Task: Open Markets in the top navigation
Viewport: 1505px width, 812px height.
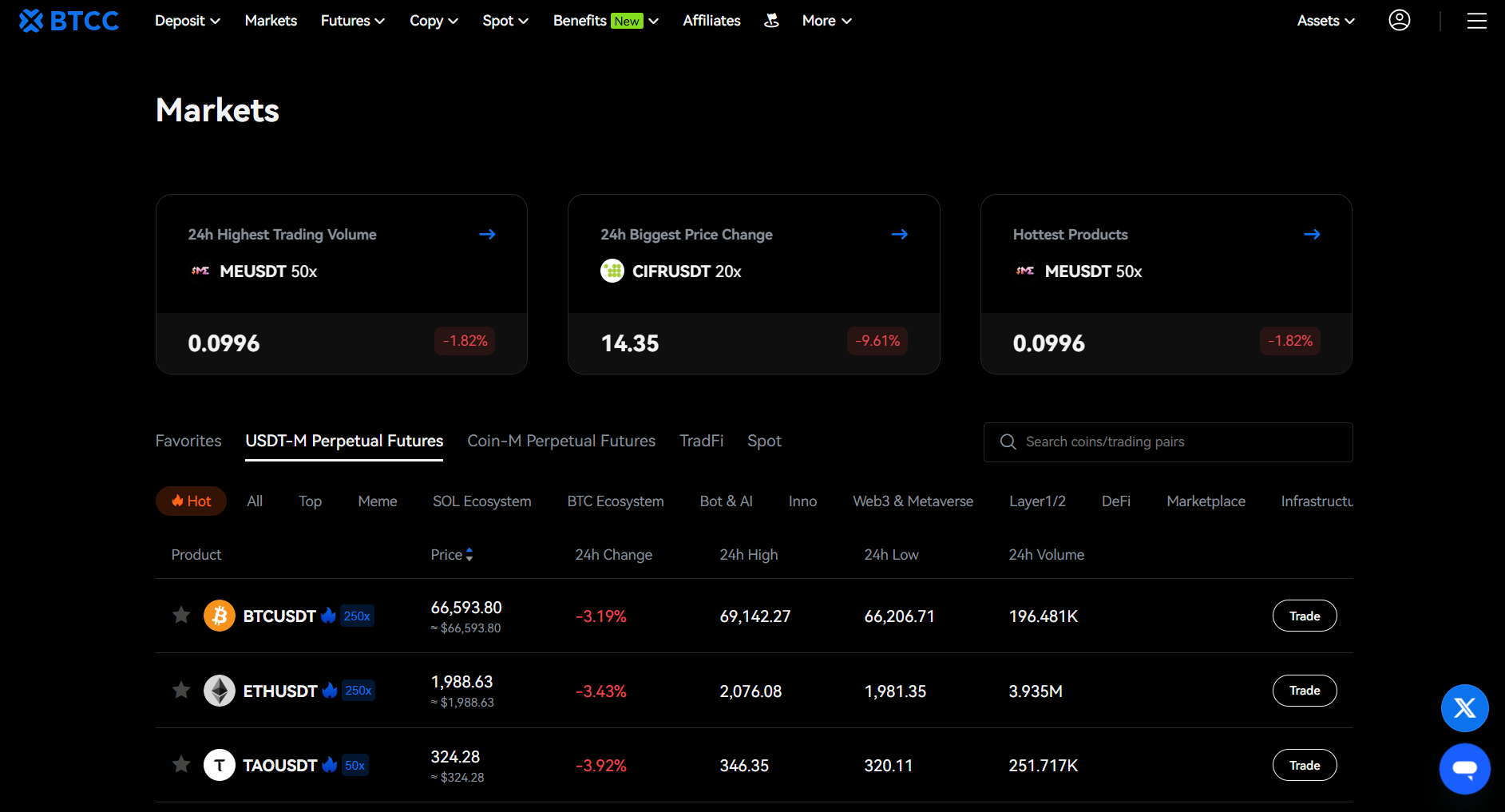Action: point(271,21)
